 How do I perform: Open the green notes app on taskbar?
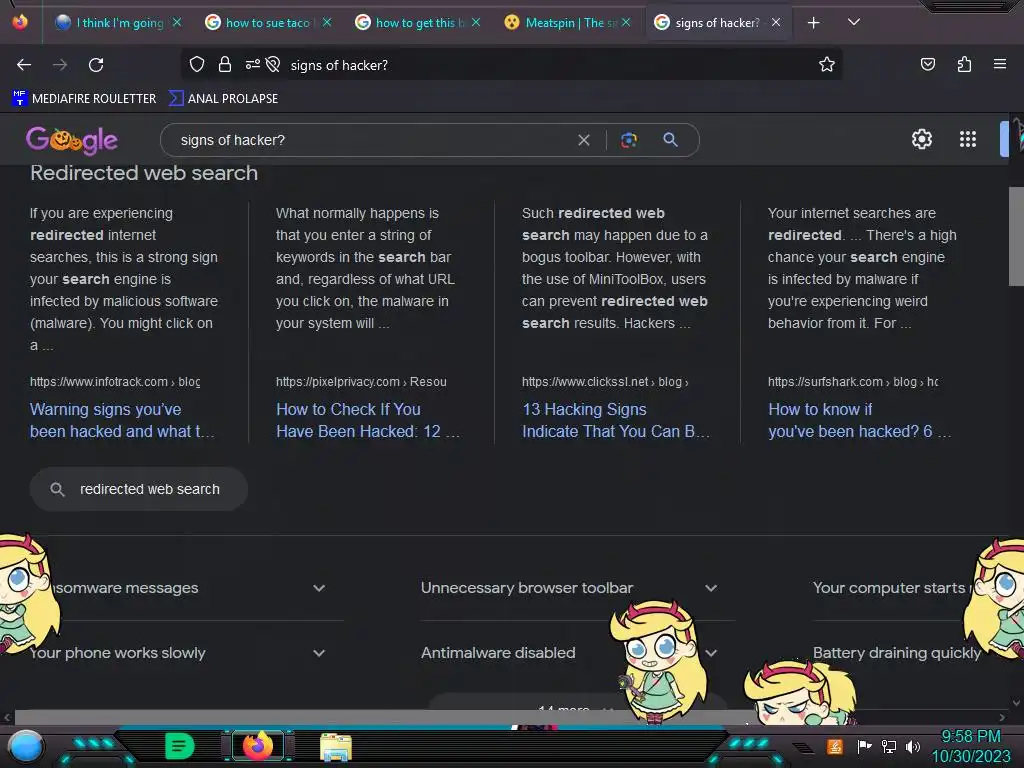click(x=179, y=746)
